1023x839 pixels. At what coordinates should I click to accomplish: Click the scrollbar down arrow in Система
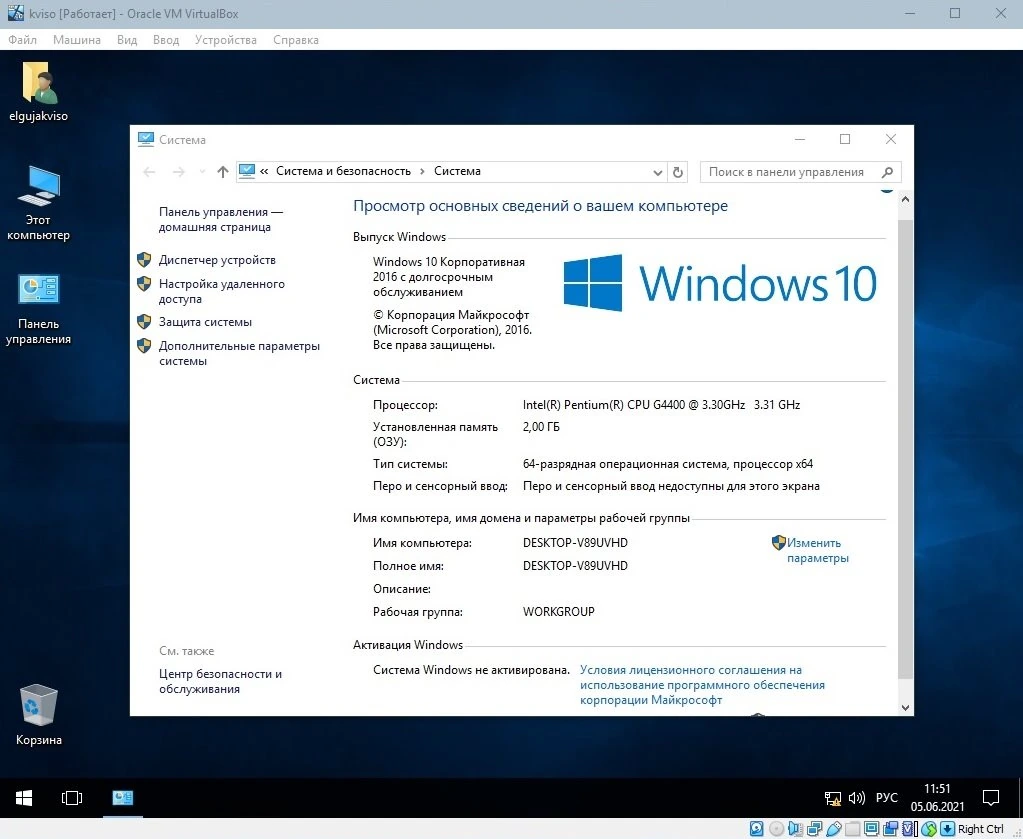coord(905,707)
